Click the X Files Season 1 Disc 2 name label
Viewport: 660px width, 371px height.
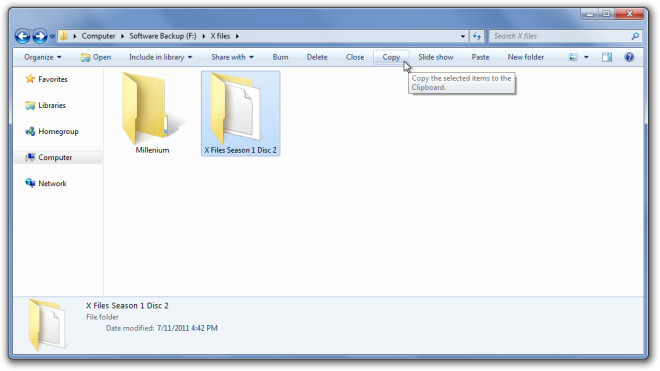point(240,150)
